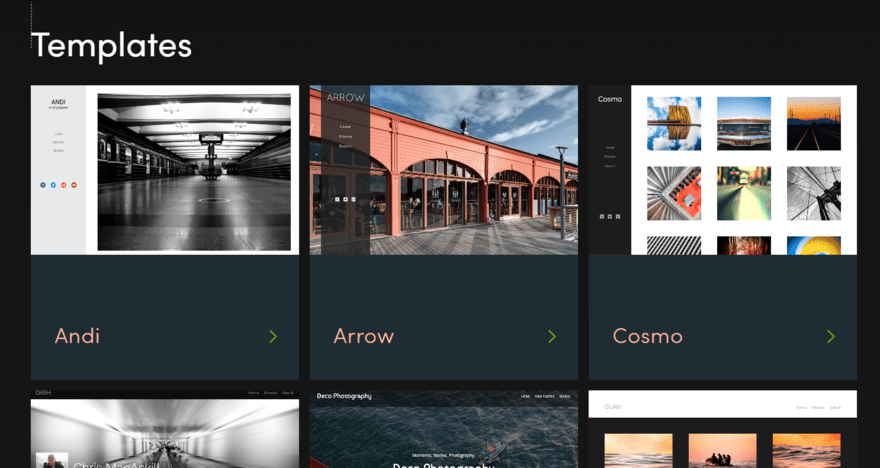Screen dimensions: 880x468
Task: Click the green chevron on the Arrow card
Action: (551, 337)
